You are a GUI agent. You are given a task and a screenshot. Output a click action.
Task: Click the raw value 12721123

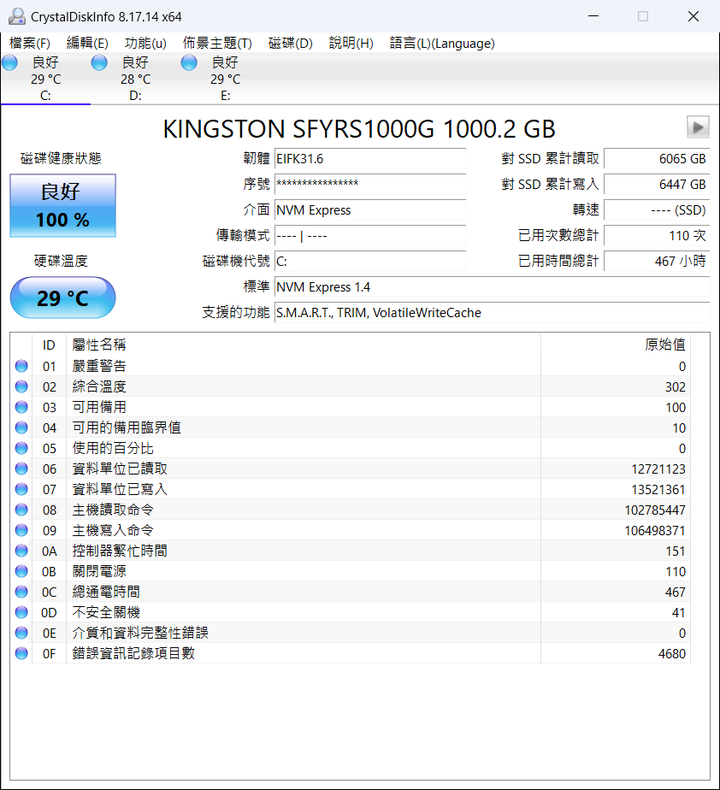point(658,469)
